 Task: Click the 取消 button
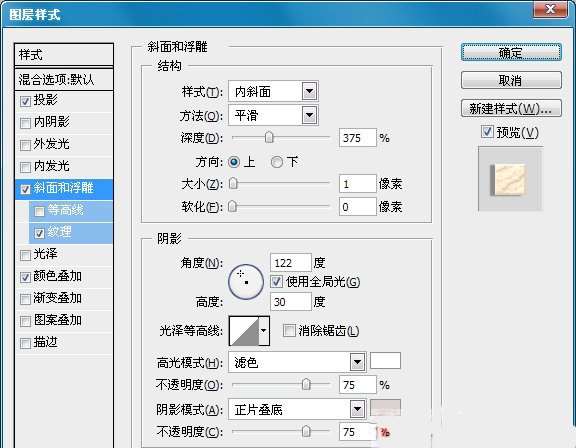(x=511, y=80)
